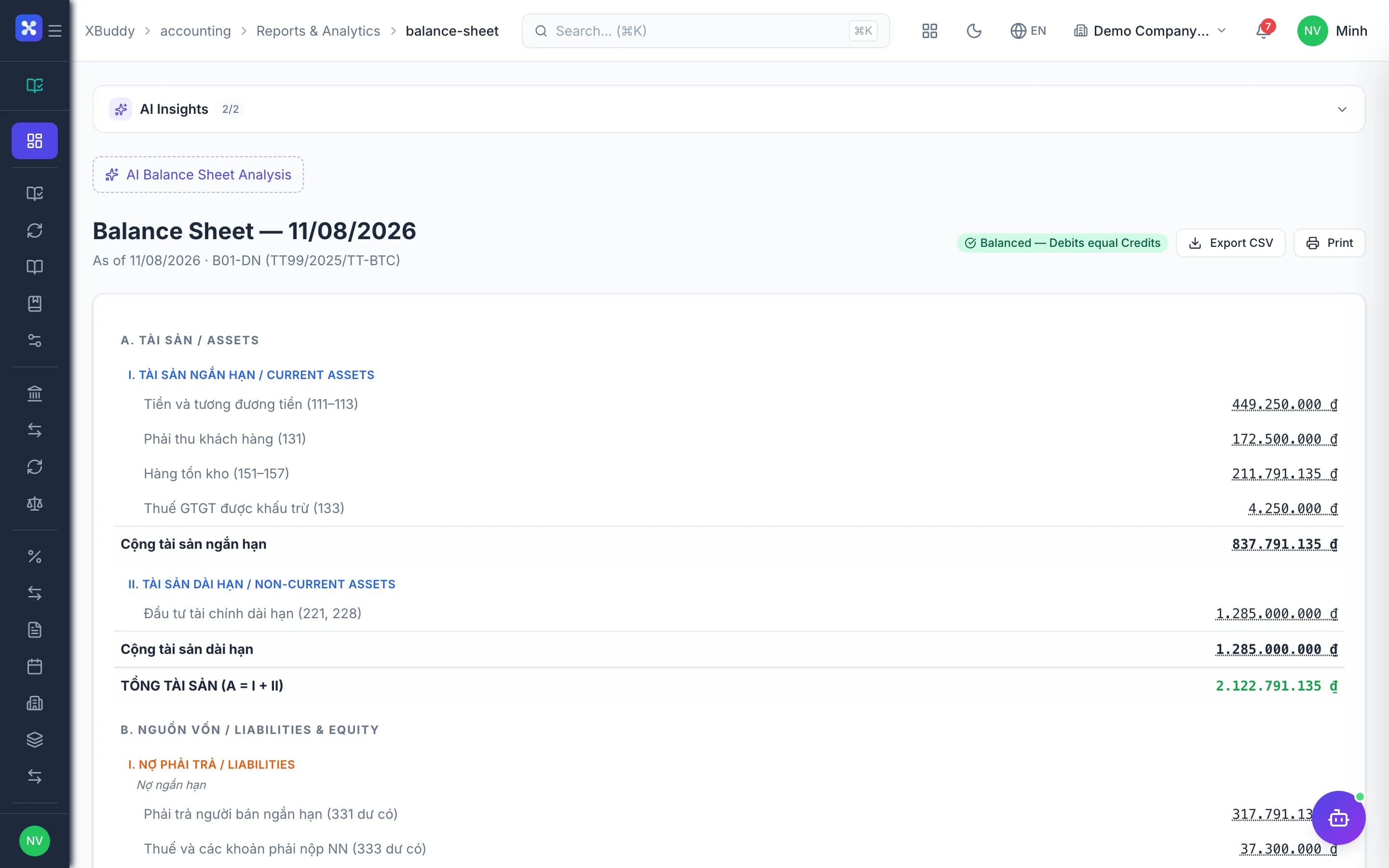This screenshot has width=1389, height=868.
Task: Go to accounting breadcrumb
Action: [195, 31]
